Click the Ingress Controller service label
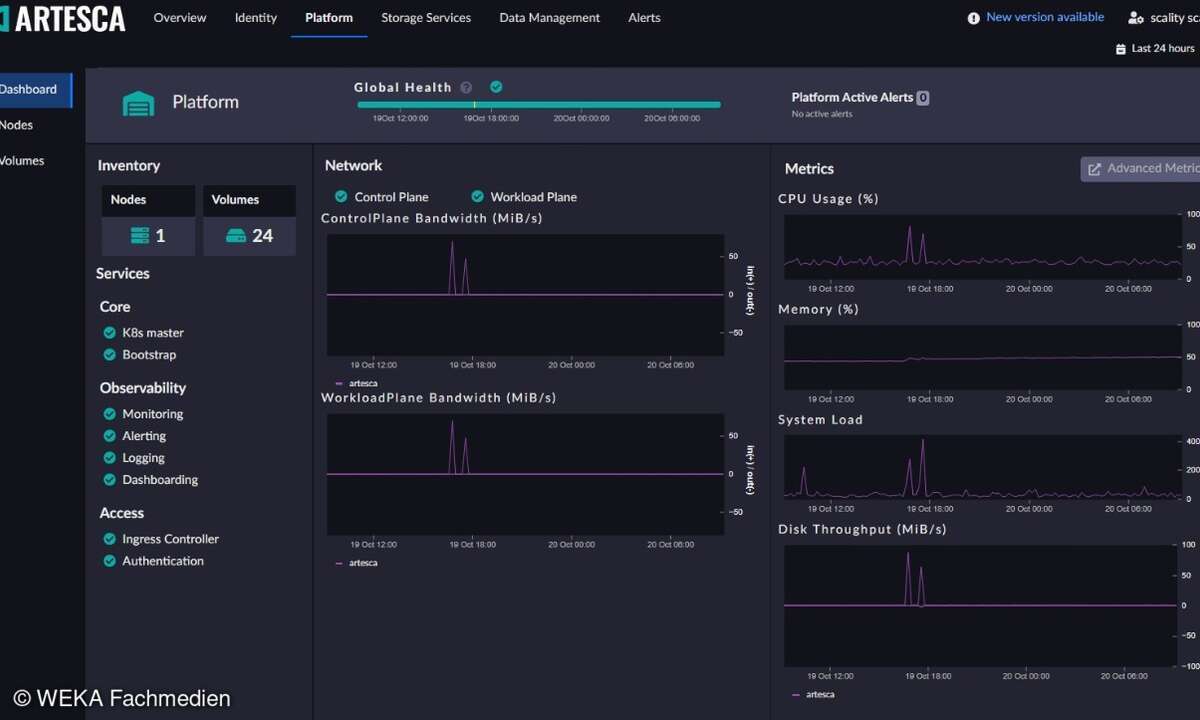This screenshot has height=720, width=1200. tap(170, 539)
